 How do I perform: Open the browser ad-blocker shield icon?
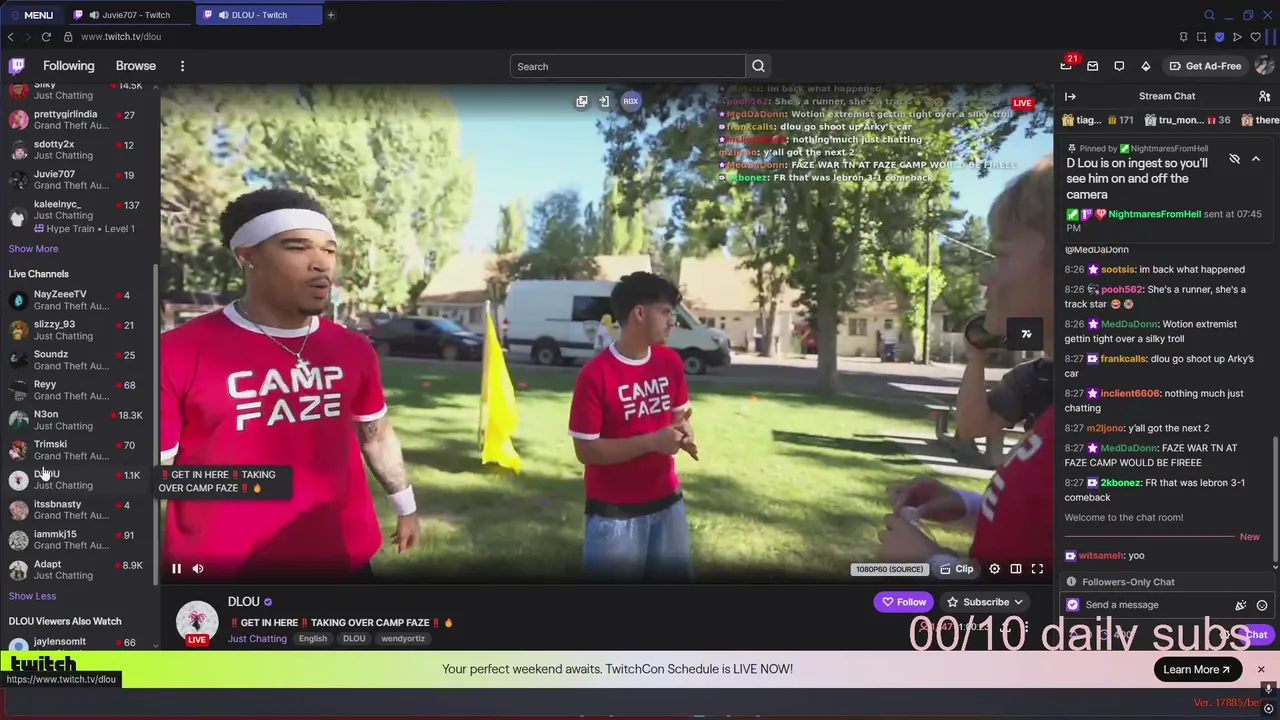[1219, 37]
